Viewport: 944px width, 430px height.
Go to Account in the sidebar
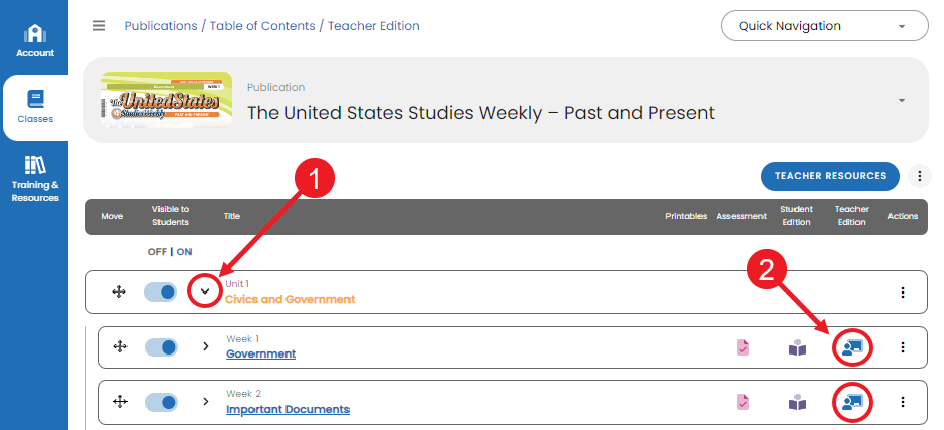point(35,41)
